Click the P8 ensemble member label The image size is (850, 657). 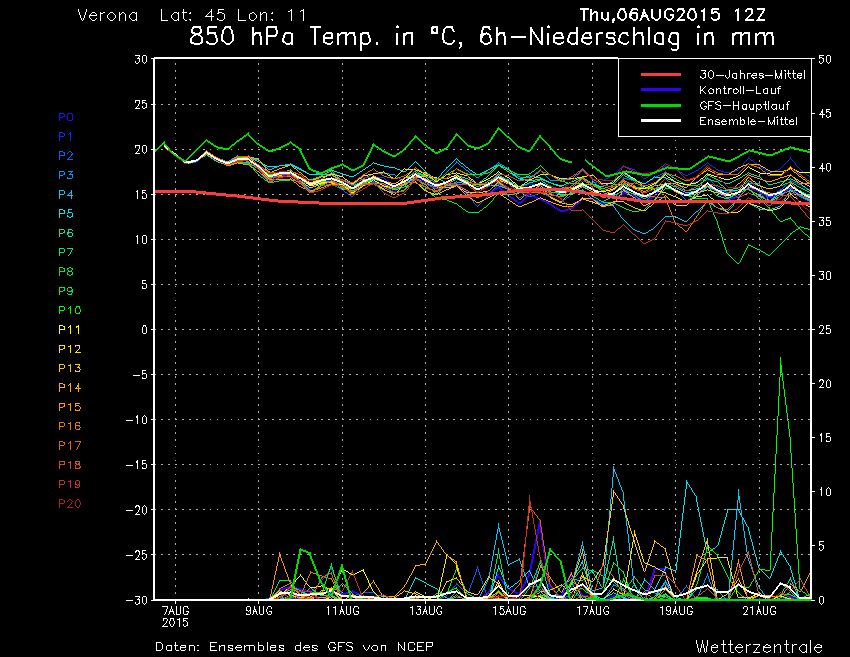[66, 272]
